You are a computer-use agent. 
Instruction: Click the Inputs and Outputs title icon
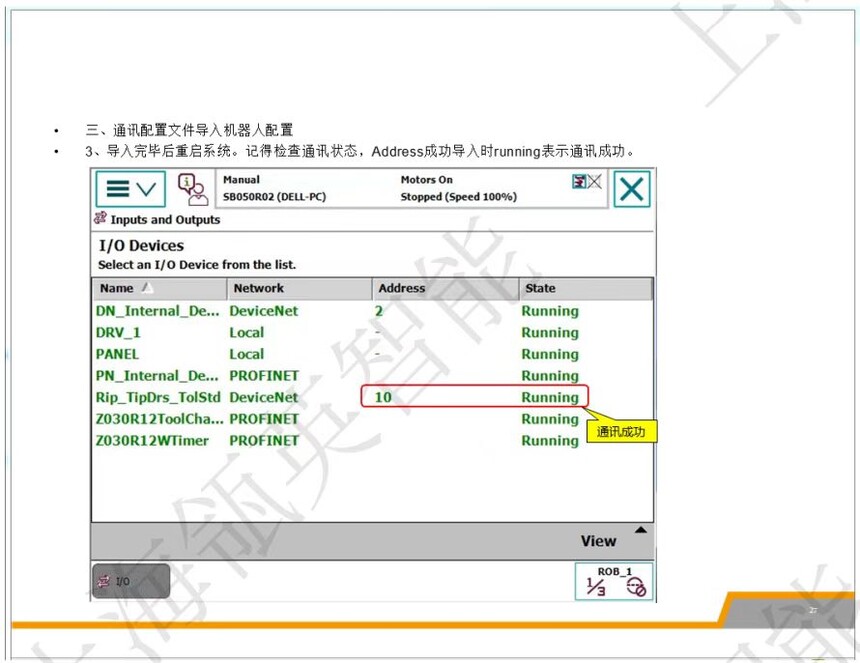[100, 218]
